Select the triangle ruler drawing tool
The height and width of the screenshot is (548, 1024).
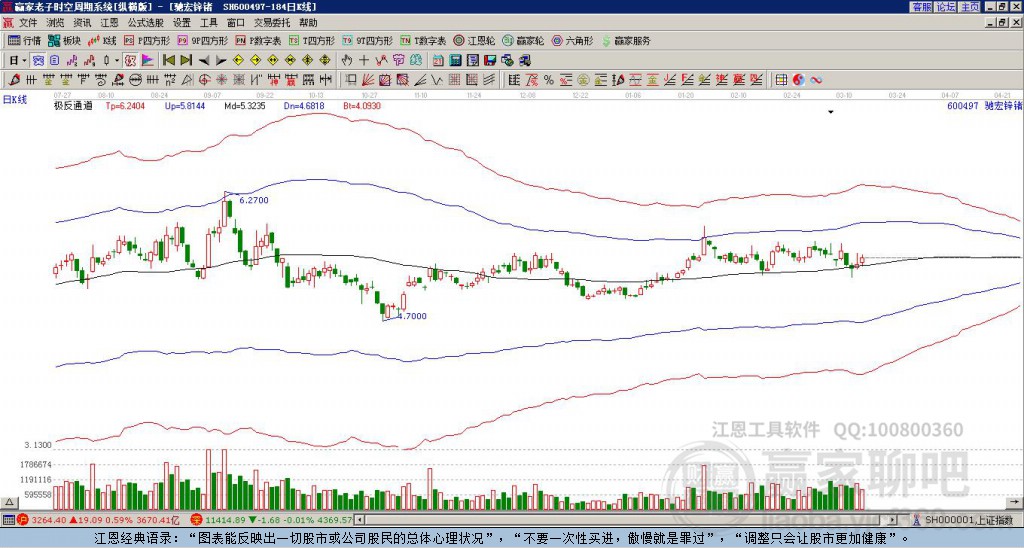coord(187,80)
